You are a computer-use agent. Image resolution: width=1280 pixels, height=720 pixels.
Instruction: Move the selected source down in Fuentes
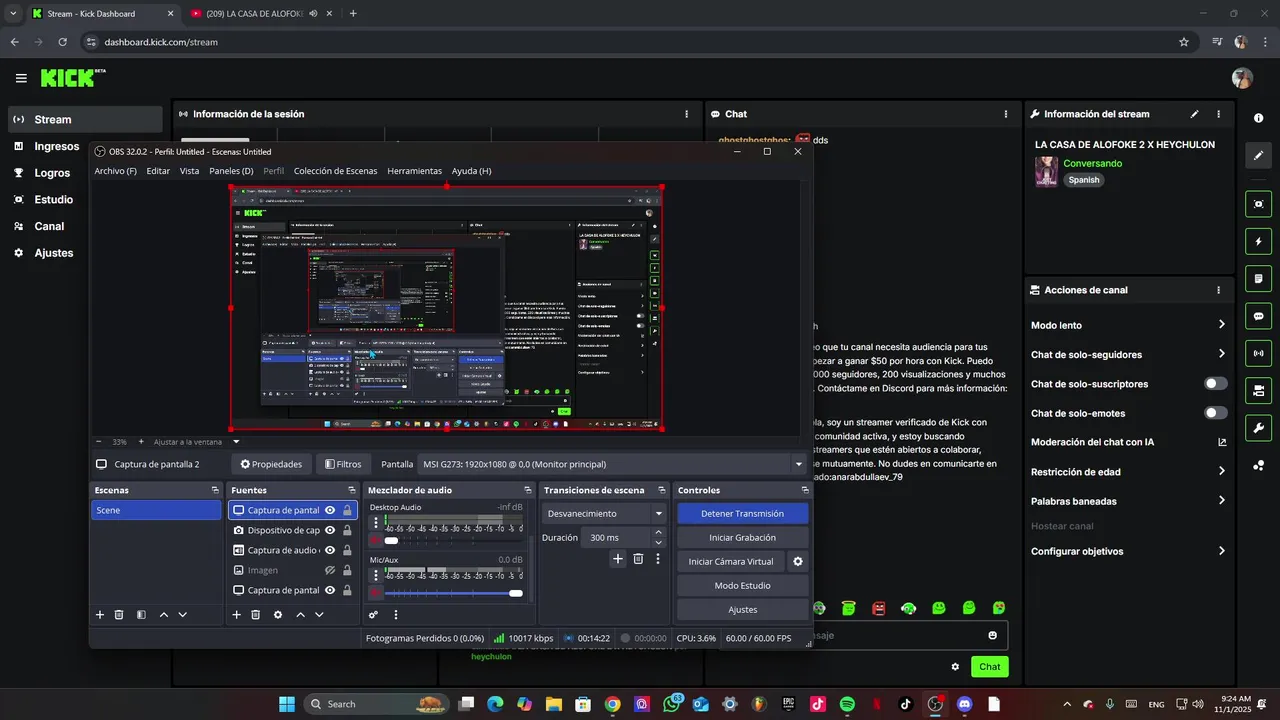click(319, 615)
